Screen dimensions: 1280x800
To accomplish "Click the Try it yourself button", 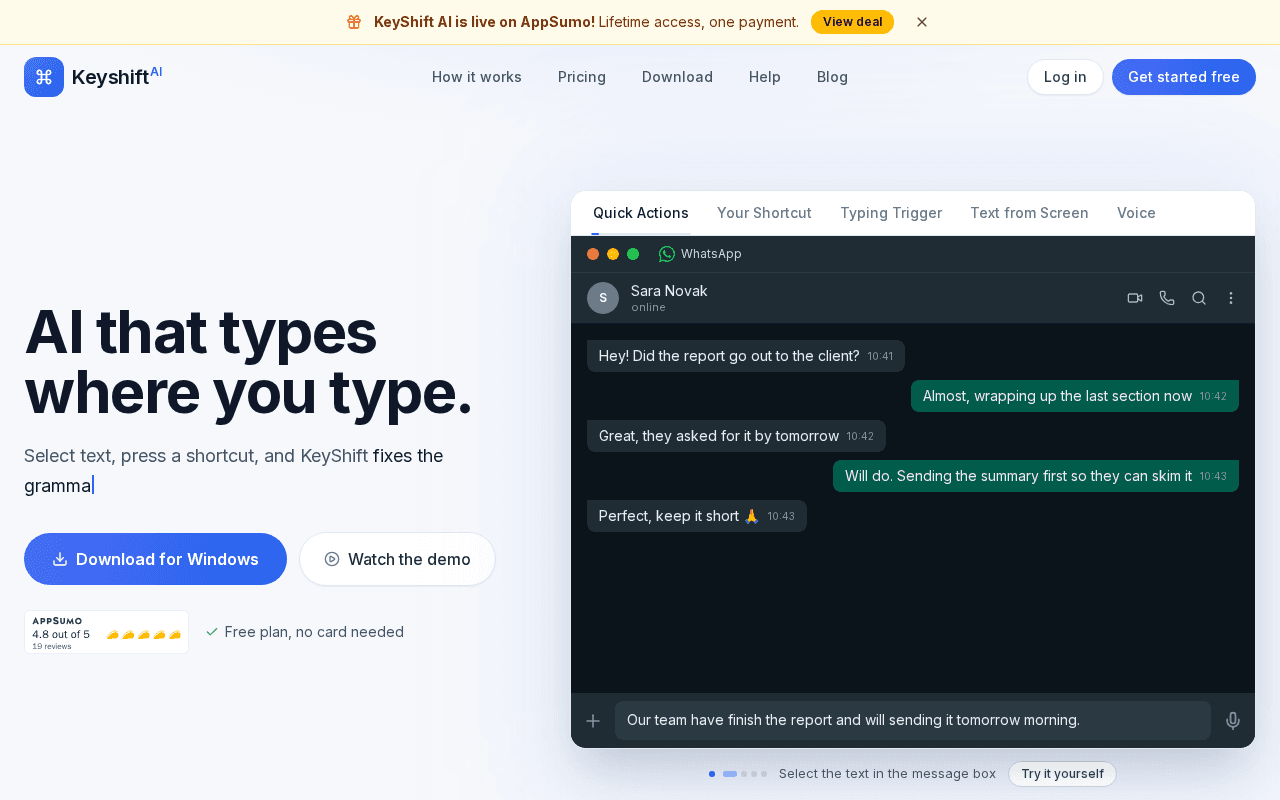I will [x=1062, y=774].
